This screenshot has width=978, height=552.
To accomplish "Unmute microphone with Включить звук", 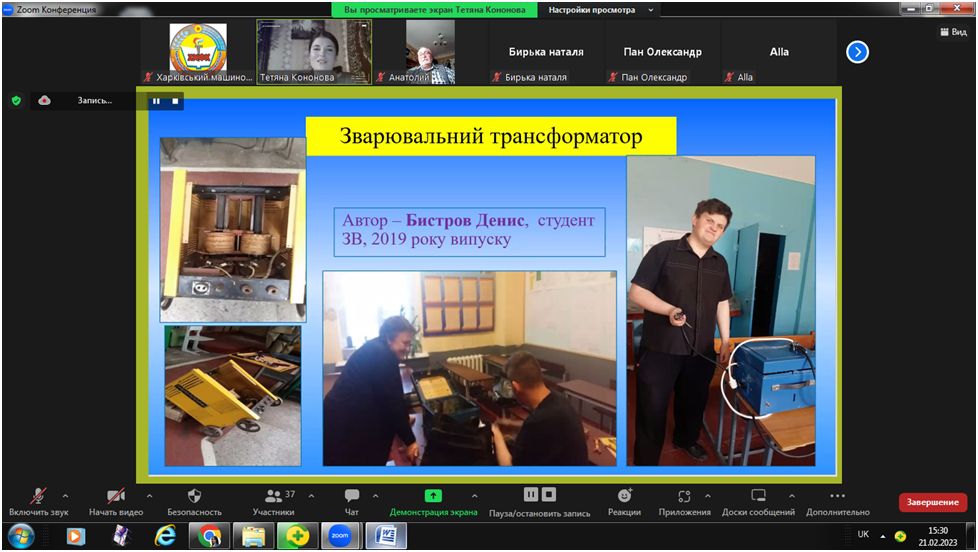I will coord(38,502).
